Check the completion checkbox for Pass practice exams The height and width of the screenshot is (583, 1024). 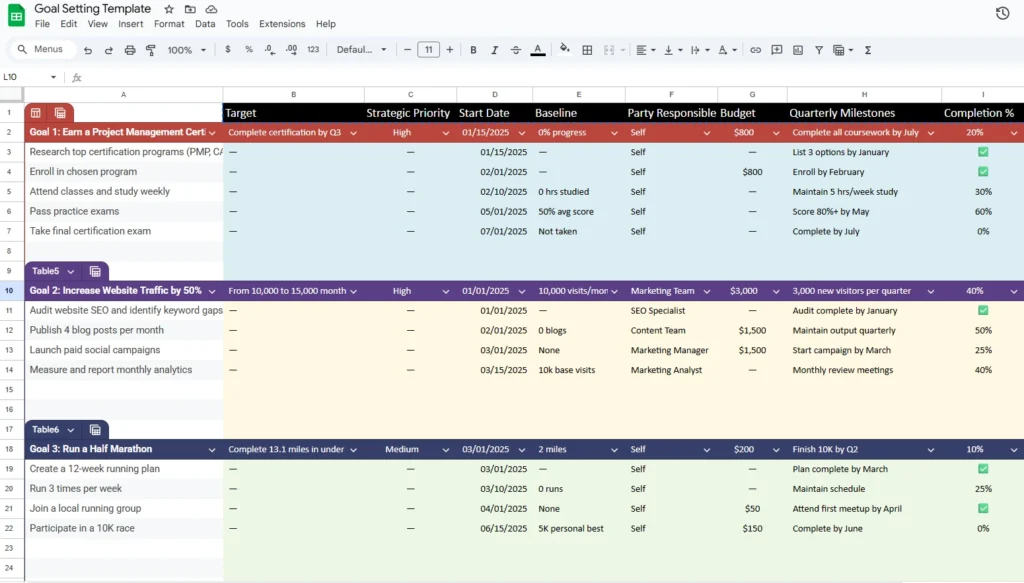click(x=983, y=211)
